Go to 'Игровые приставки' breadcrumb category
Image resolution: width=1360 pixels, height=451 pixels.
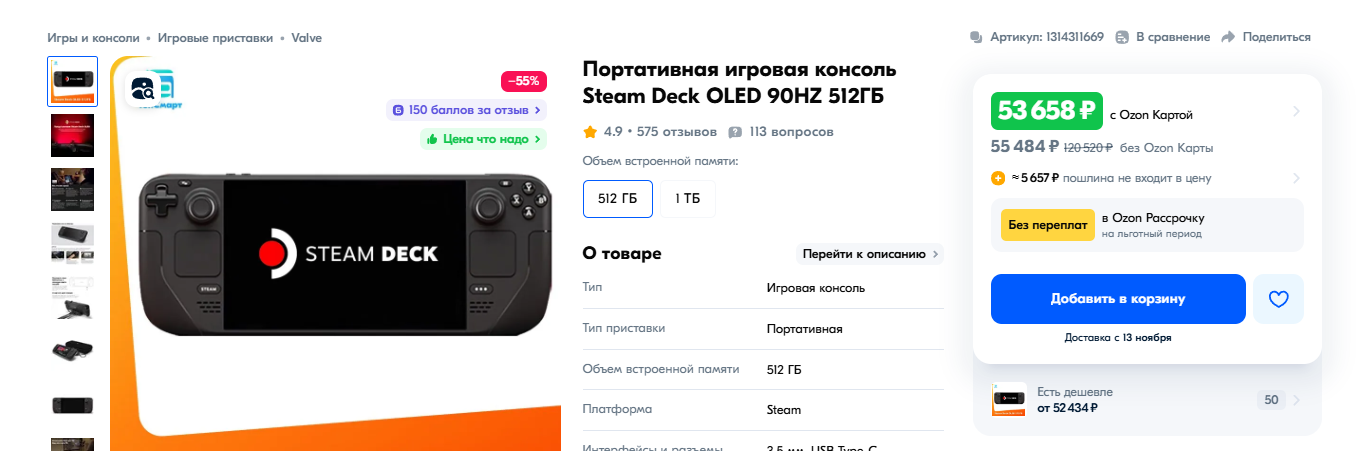click(215, 37)
